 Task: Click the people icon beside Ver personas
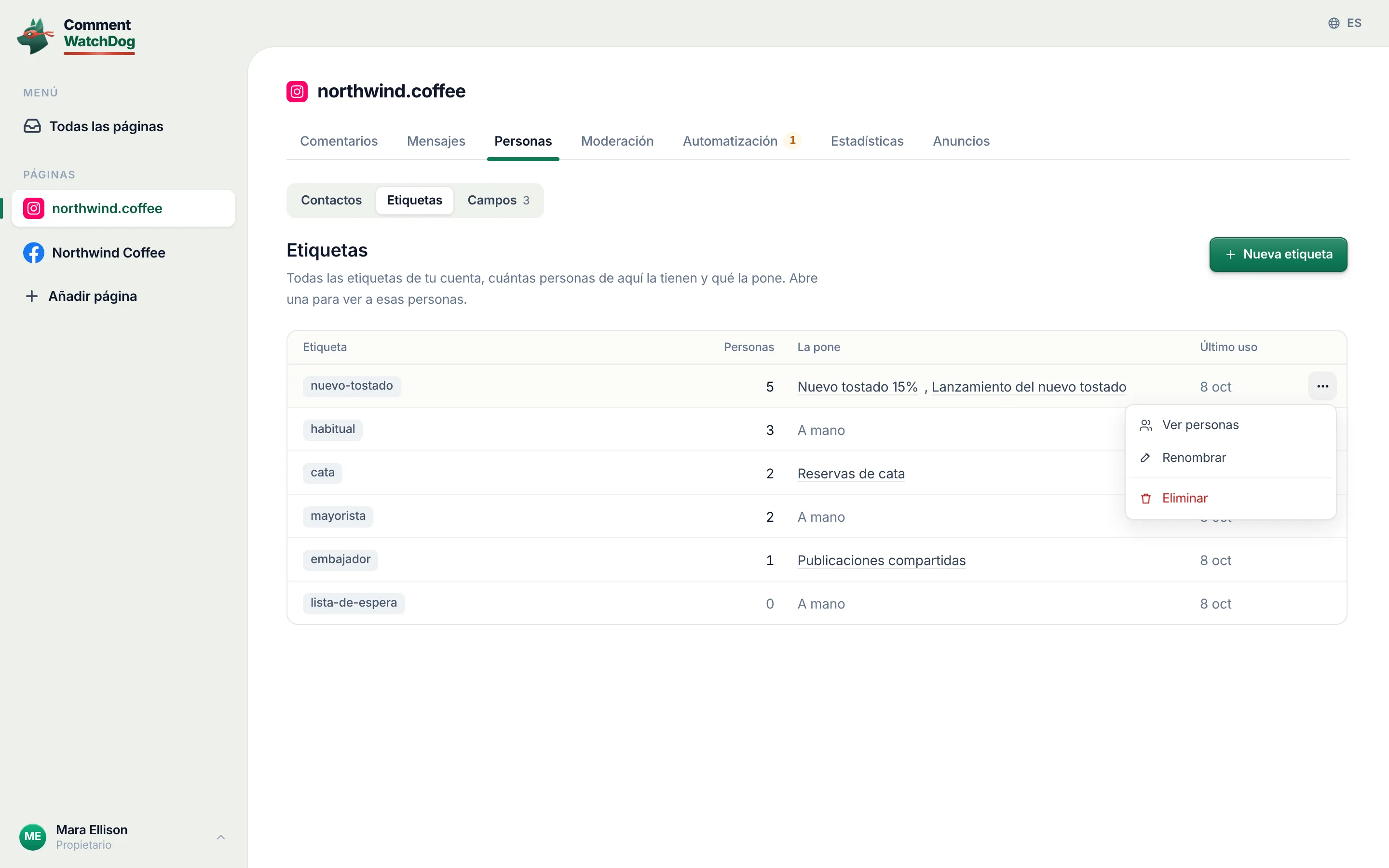pyautogui.click(x=1145, y=425)
